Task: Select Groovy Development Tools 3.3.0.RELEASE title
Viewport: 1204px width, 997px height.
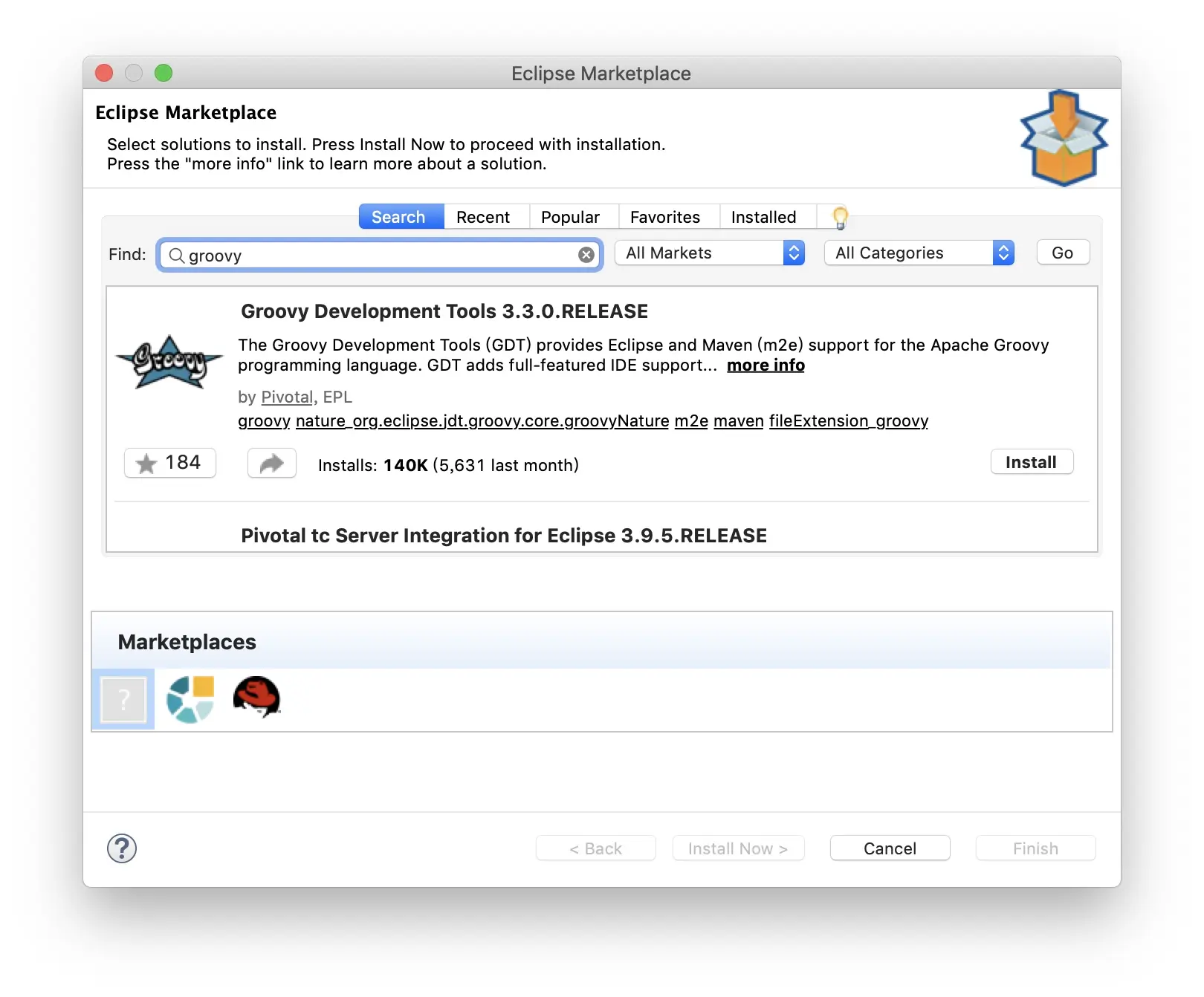Action: 444,311
